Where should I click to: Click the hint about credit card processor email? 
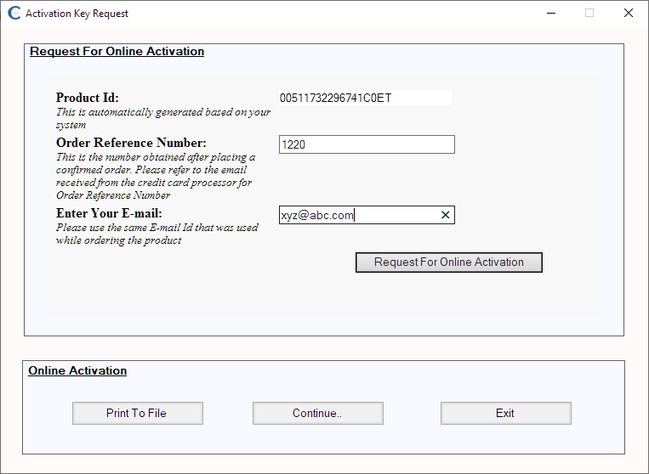(155, 176)
